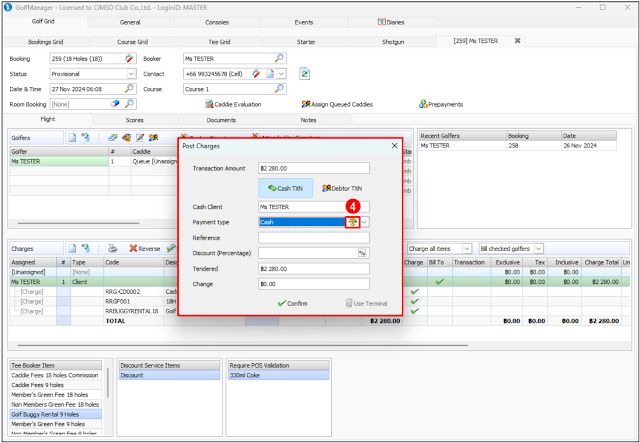Open the Charge all items dropdown

click(467, 249)
